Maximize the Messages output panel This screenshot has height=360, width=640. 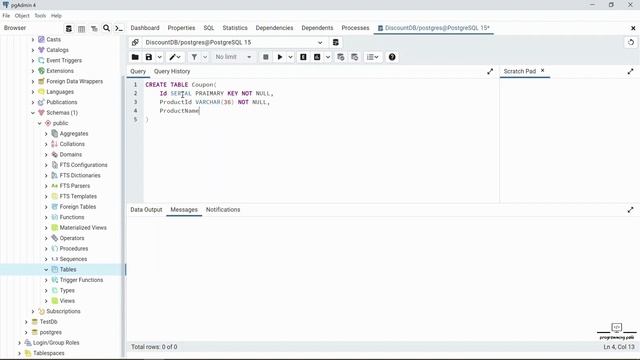click(630, 210)
